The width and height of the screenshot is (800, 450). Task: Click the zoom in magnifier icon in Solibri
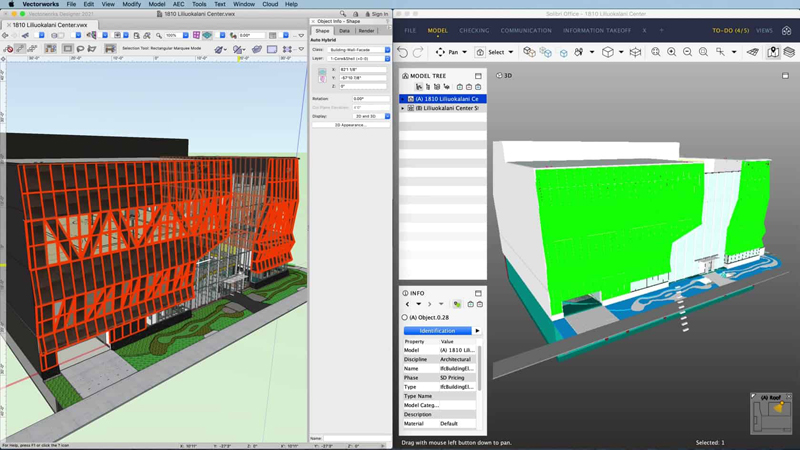671,52
